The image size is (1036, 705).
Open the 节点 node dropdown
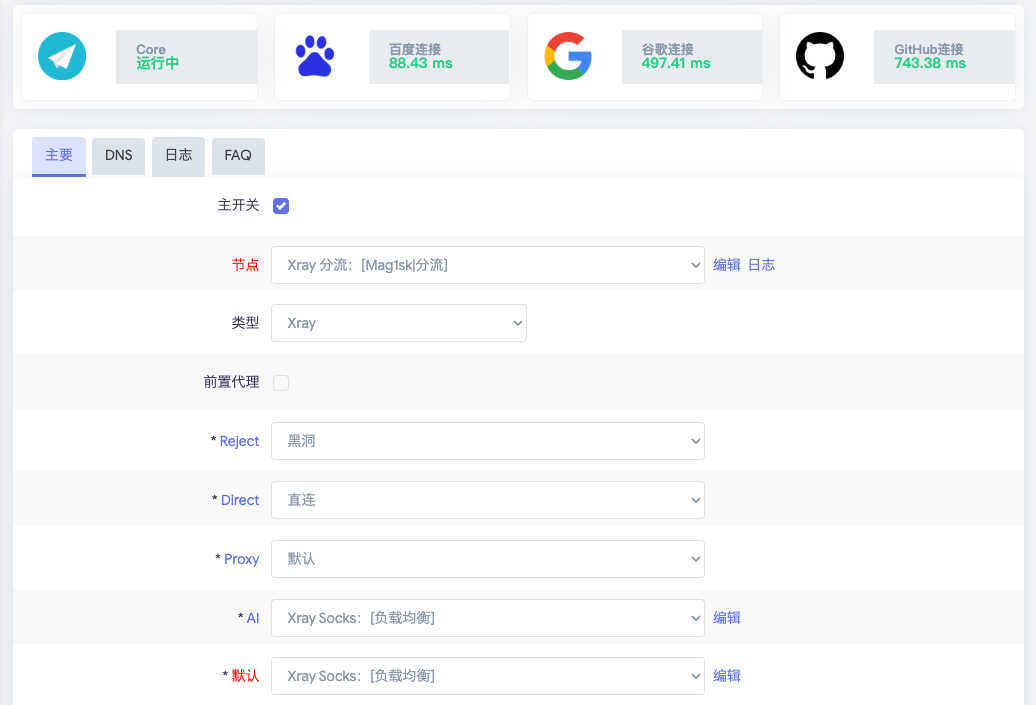pos(487,265)
